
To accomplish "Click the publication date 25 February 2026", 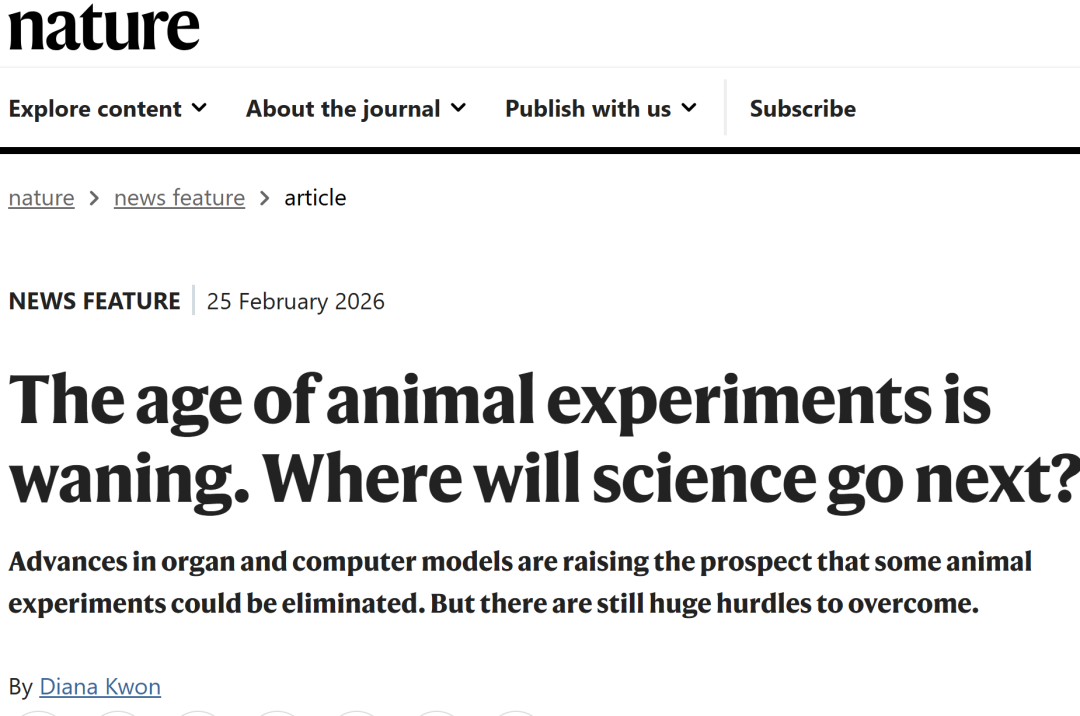I will pos(295,301).
